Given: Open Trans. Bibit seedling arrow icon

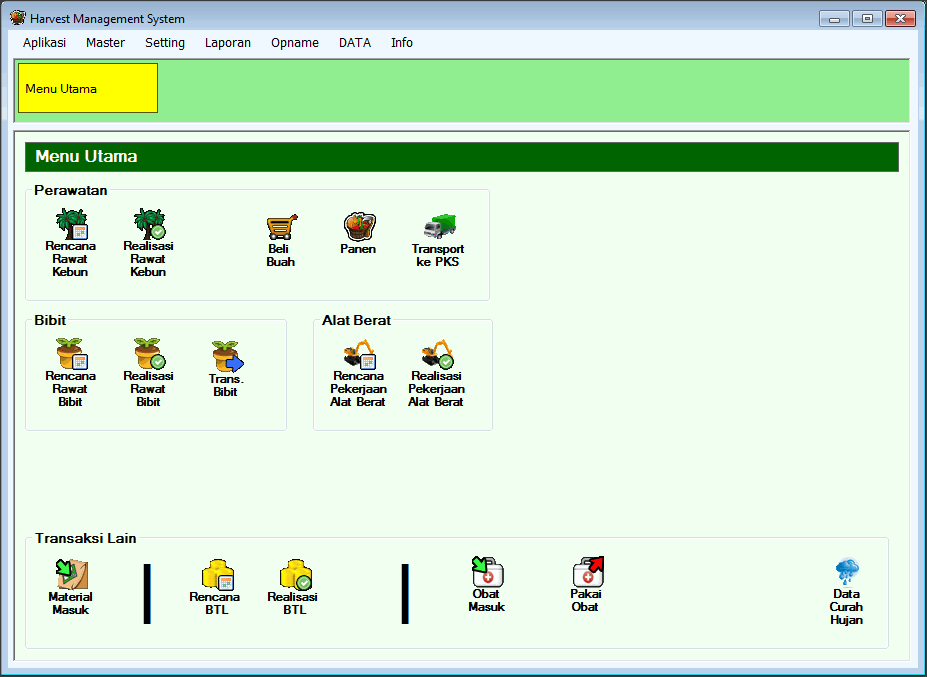Looking at the screenshot, I should point(228,357).
